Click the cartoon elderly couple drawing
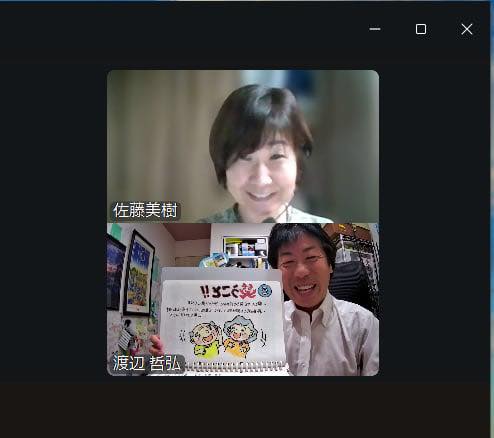Screen dimensions: 494x438 [222, 337]
